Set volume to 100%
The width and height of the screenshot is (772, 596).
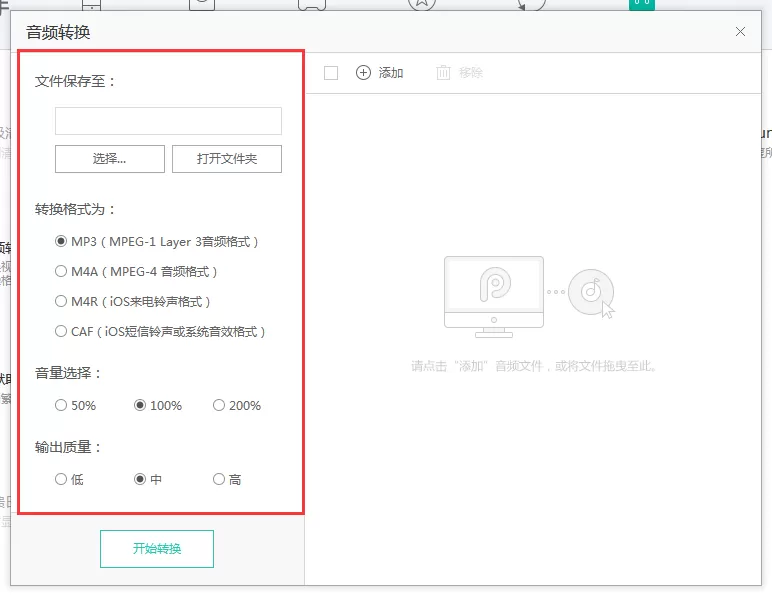pyautogui.click(x=140, y=405)
